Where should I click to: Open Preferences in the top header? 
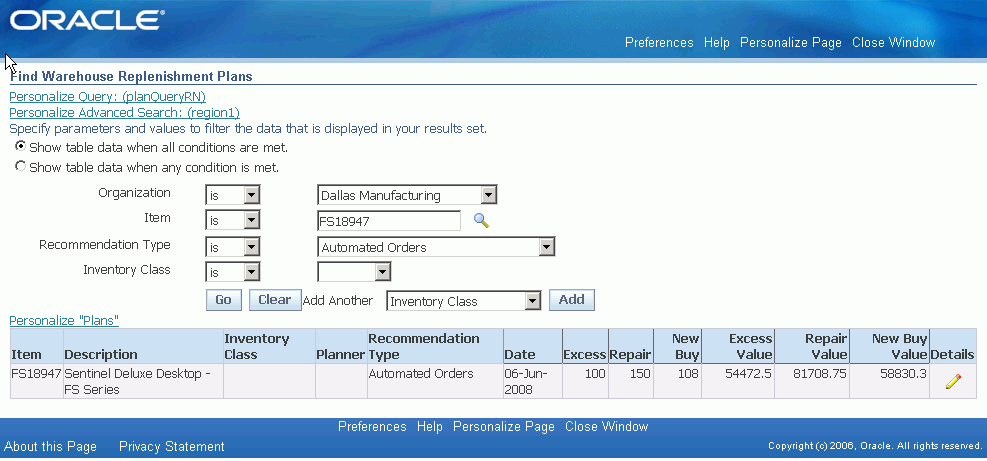pyautogui.click(x=659, y=42)
